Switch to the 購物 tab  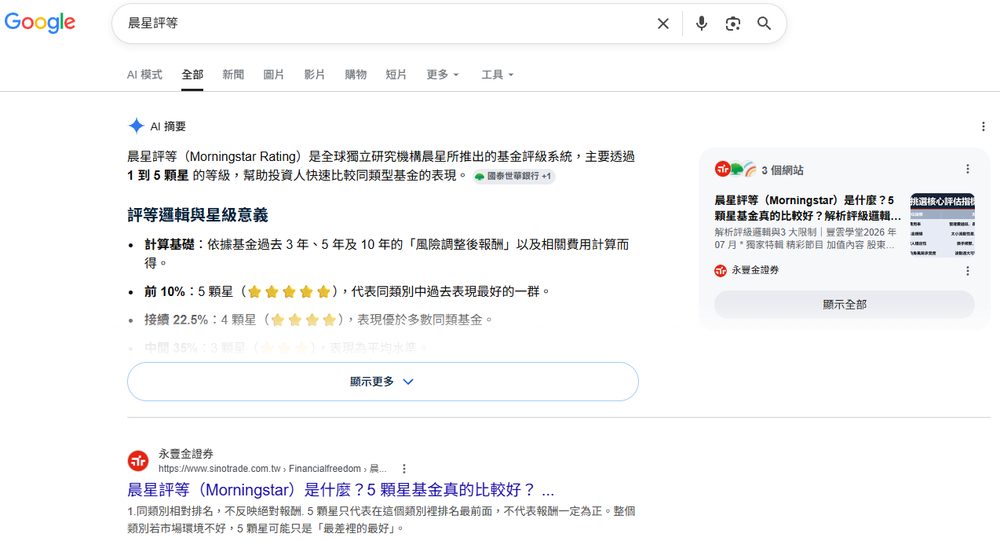click(x=355, y=75)
